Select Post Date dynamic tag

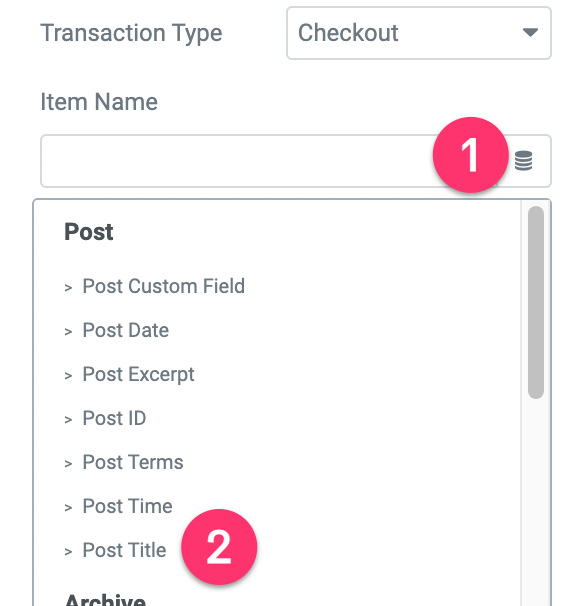pyautogui.click(x=126, y=330)
